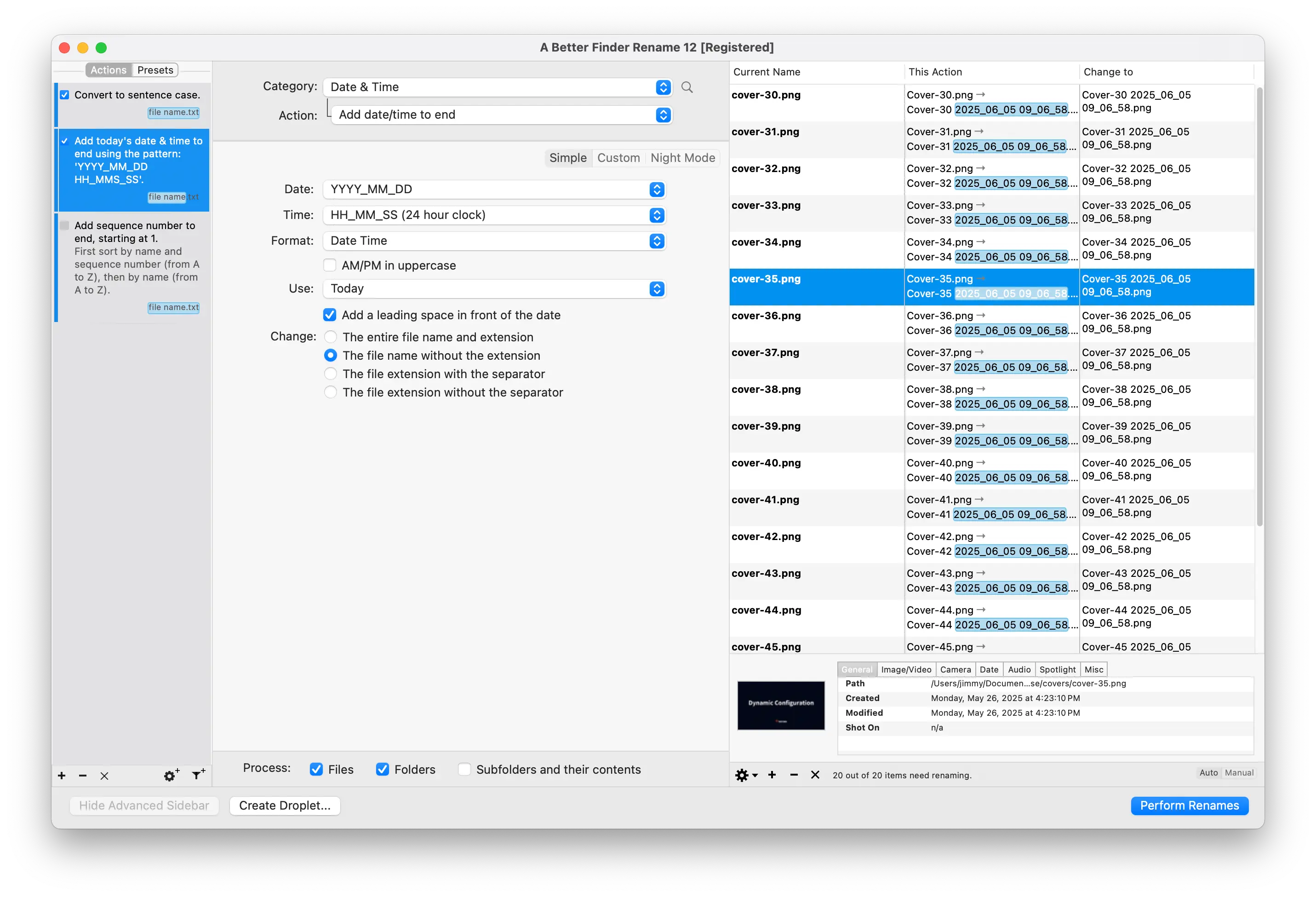Select Simple mode tab
This screenshot has height=897, width=1316.
pos(568,158)
